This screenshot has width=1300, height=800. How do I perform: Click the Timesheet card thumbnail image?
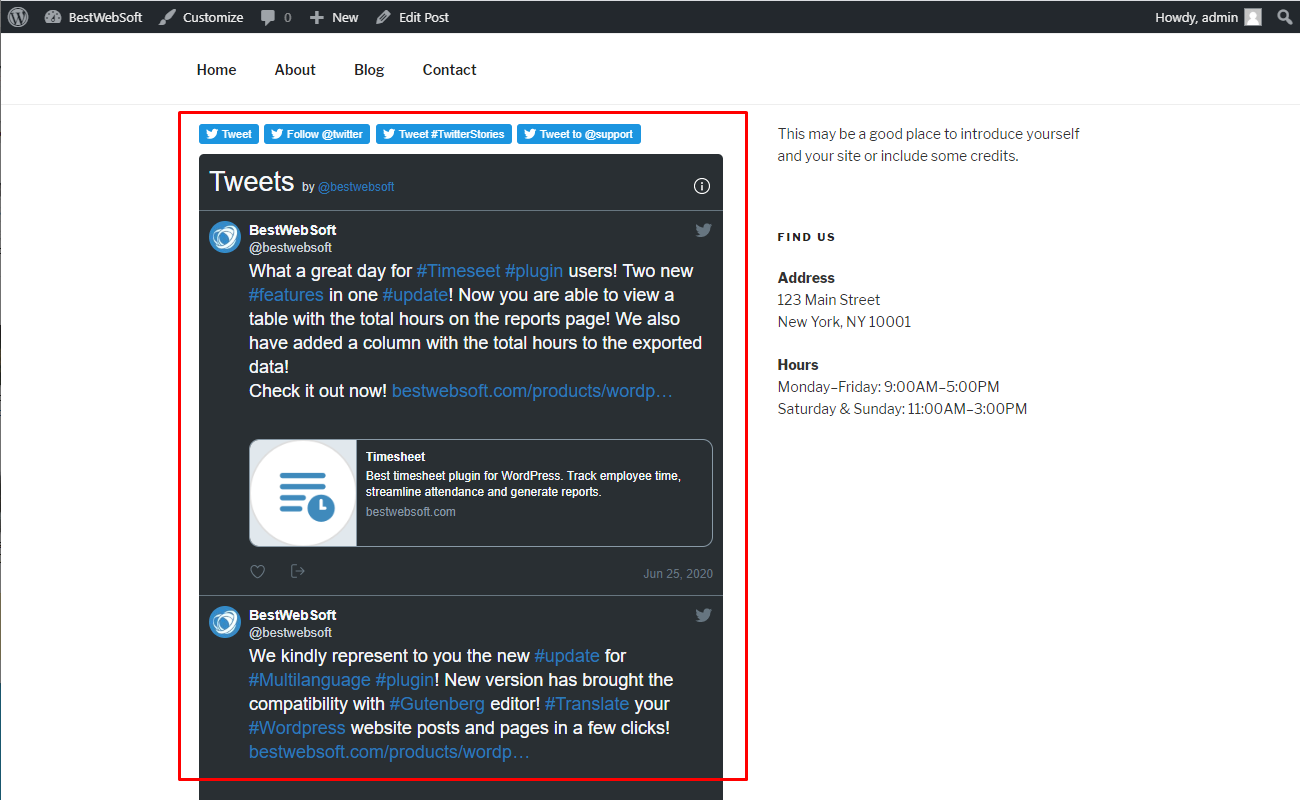pos(303,493)
